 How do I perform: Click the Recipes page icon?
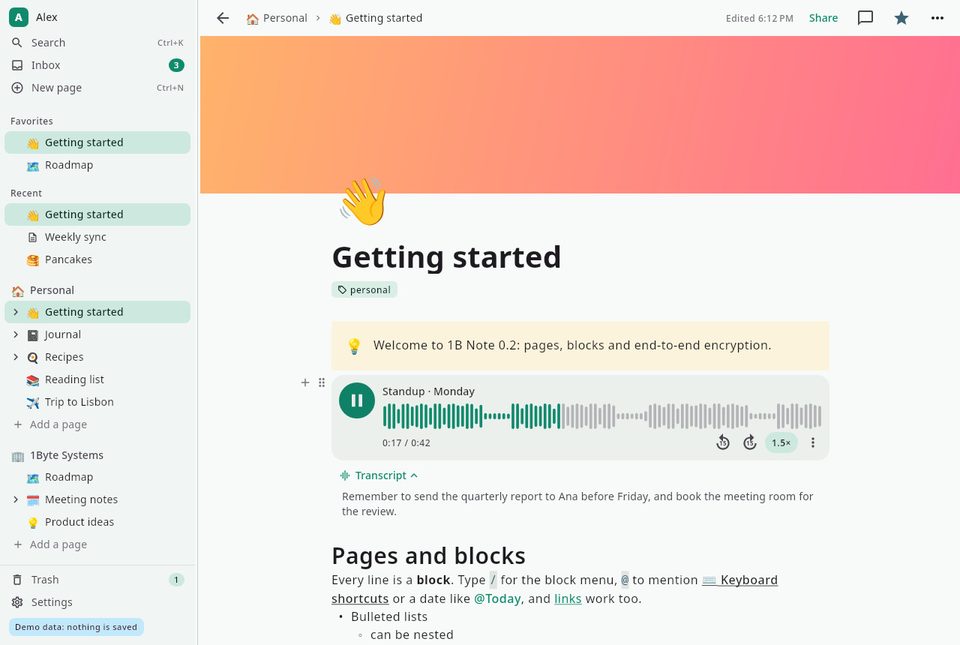coord(33,357)
